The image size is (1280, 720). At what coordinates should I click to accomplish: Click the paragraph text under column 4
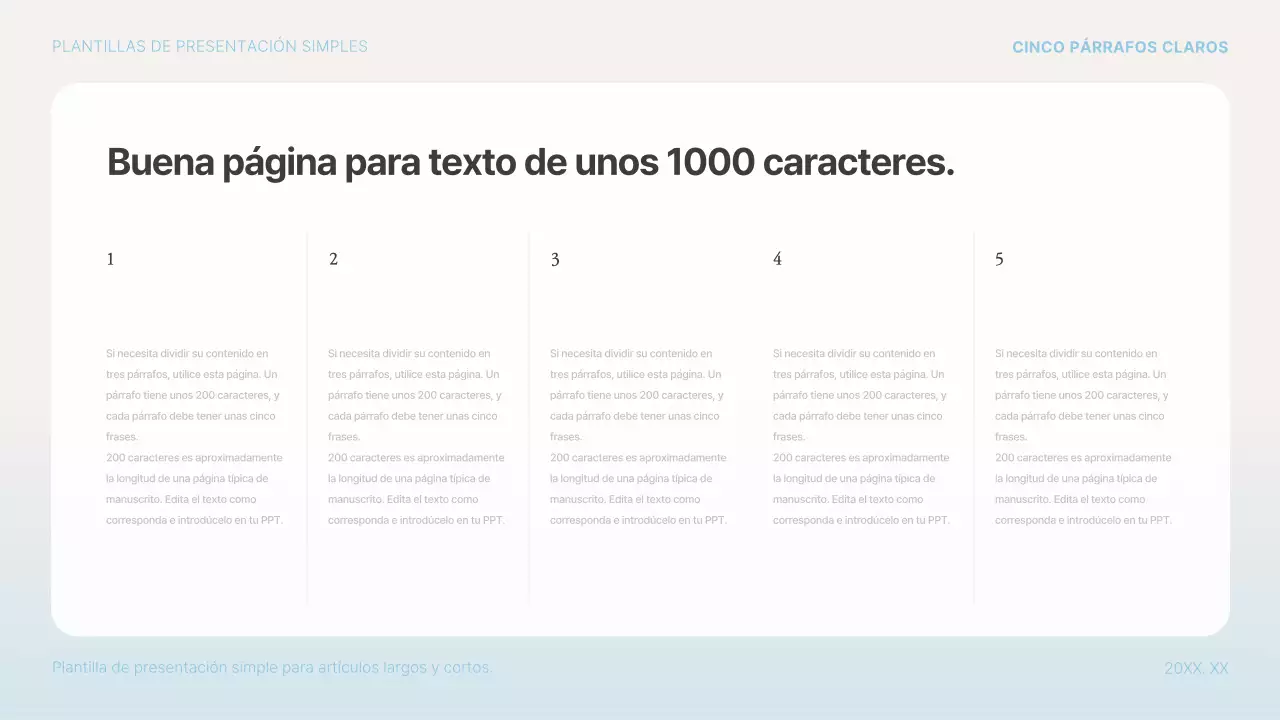[861, 436]
